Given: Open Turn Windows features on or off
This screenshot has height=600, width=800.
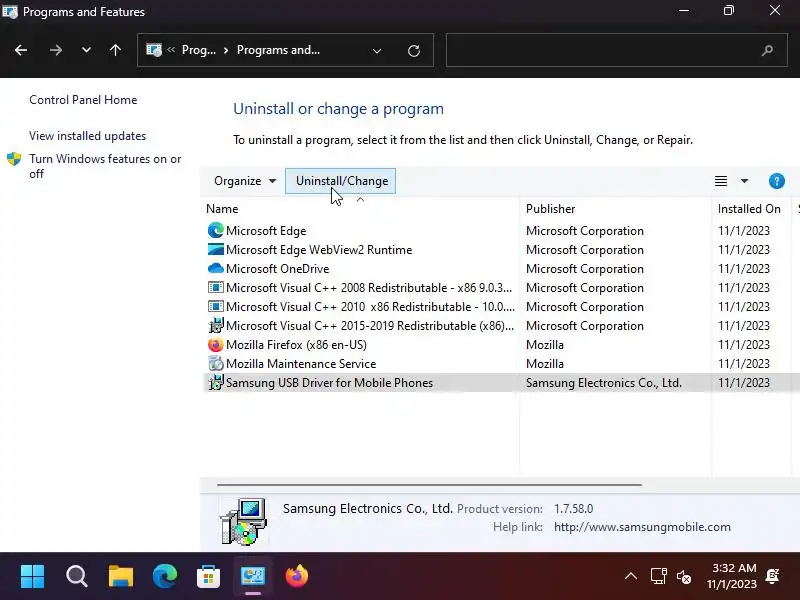Looking at the screenshot, I should [105, 166].
